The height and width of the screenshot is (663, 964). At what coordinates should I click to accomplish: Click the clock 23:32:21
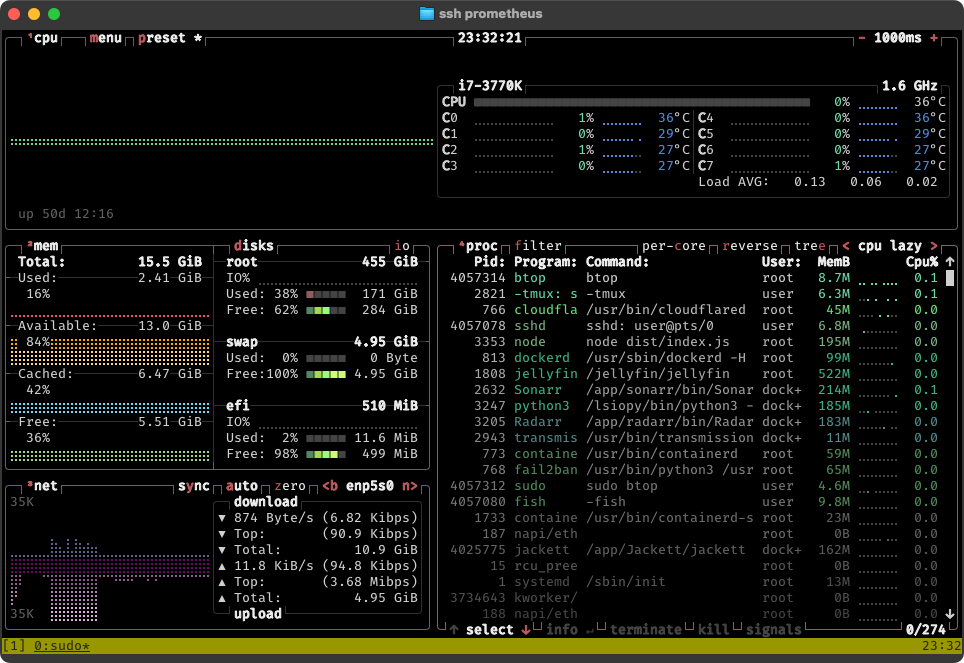coord(489,38)
